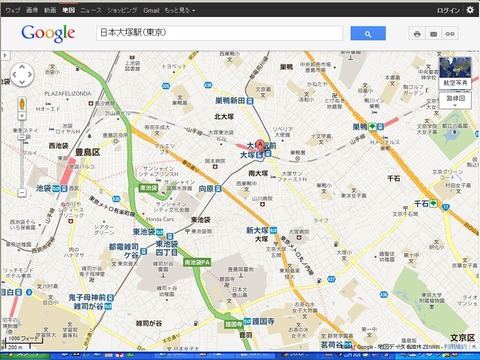This screenshot has height=360, width=480.
Task: Click the overview map collapse arrow
Action: (475, 347)
